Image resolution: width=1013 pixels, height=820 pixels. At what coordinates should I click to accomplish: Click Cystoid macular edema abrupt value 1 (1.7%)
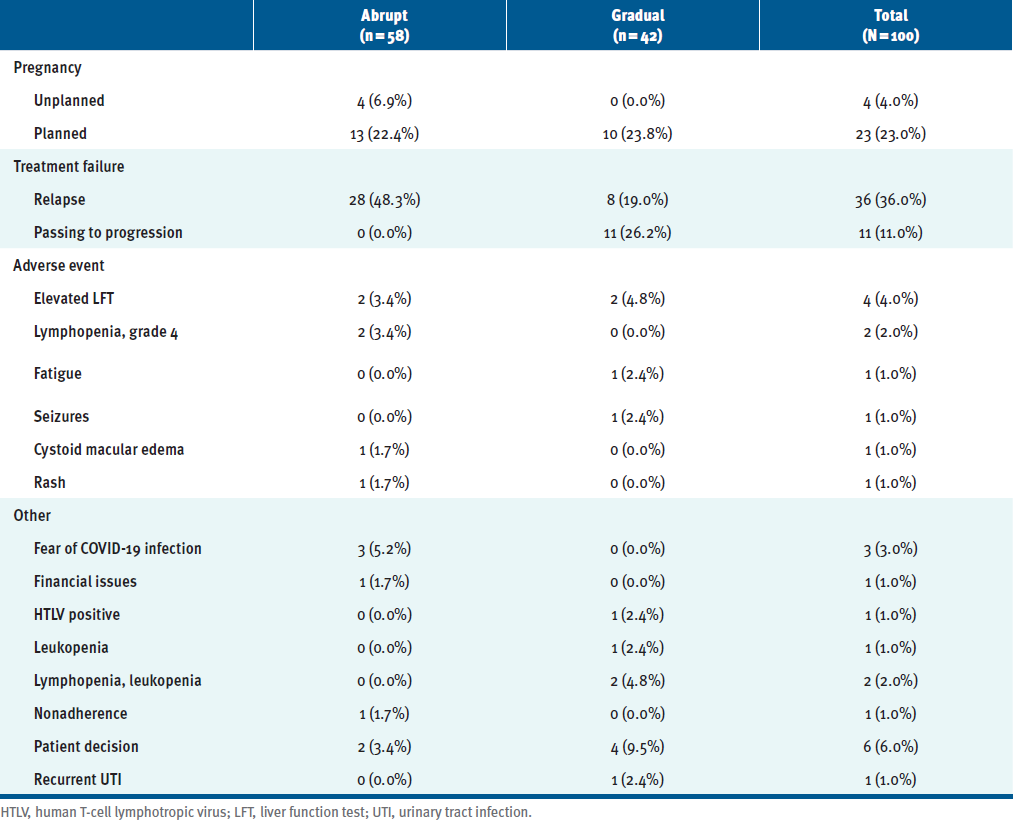point(384,450)
